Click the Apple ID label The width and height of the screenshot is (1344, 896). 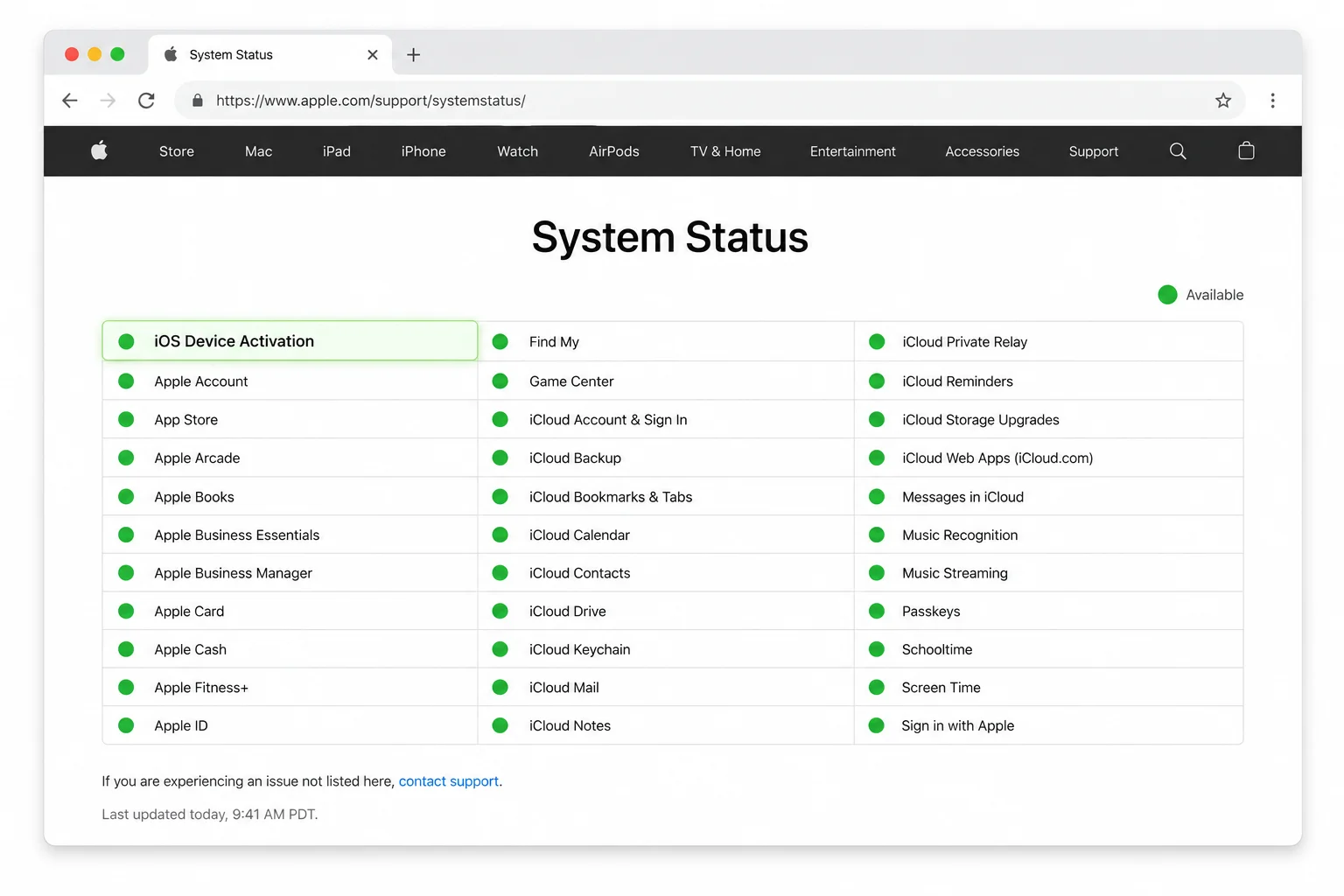[x=181, y=725]
